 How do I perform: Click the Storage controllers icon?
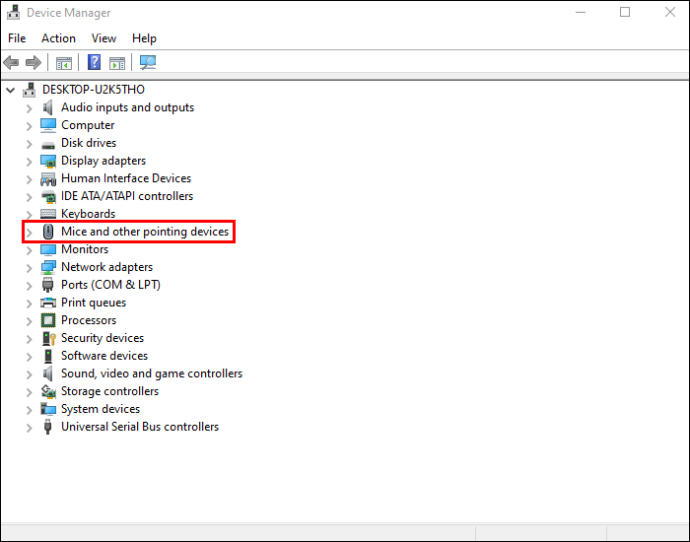pos(48,391)
